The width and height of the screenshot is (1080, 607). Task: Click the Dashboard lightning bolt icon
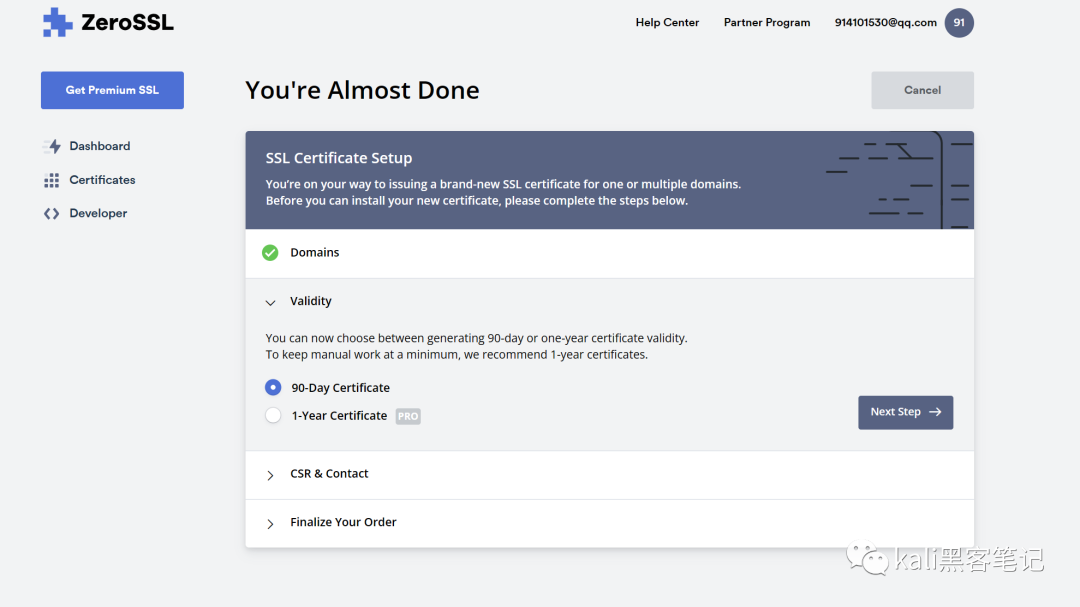pyautogui.click(x=52, y=146)
